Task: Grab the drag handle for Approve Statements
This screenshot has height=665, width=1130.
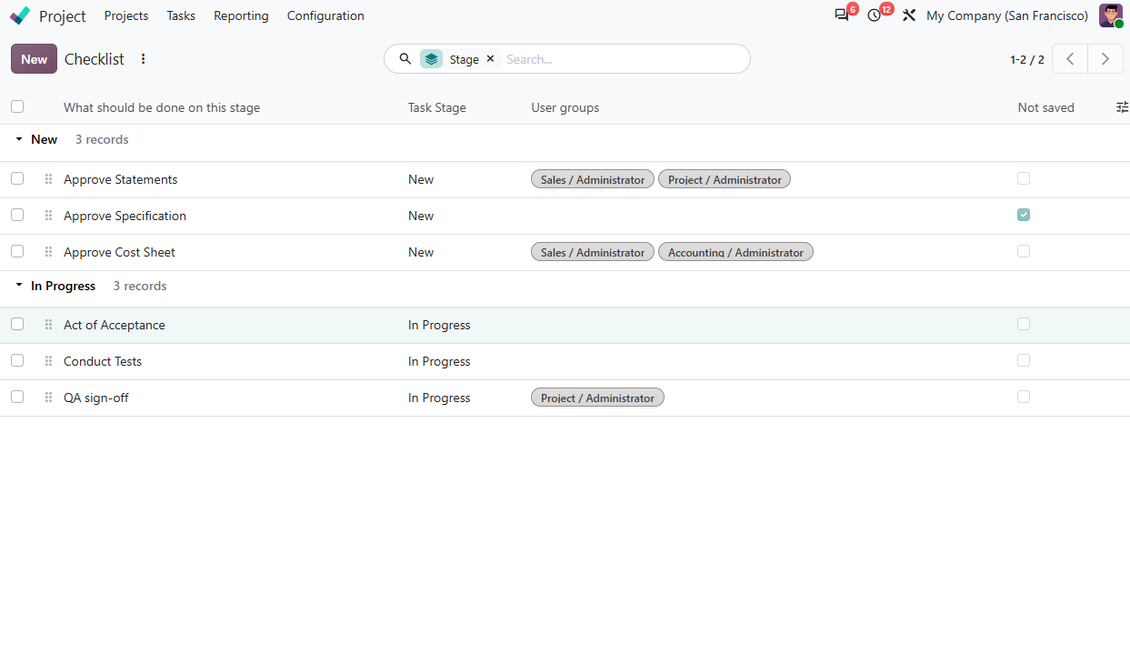Action: pyautogui.click(x=48, y=179)
